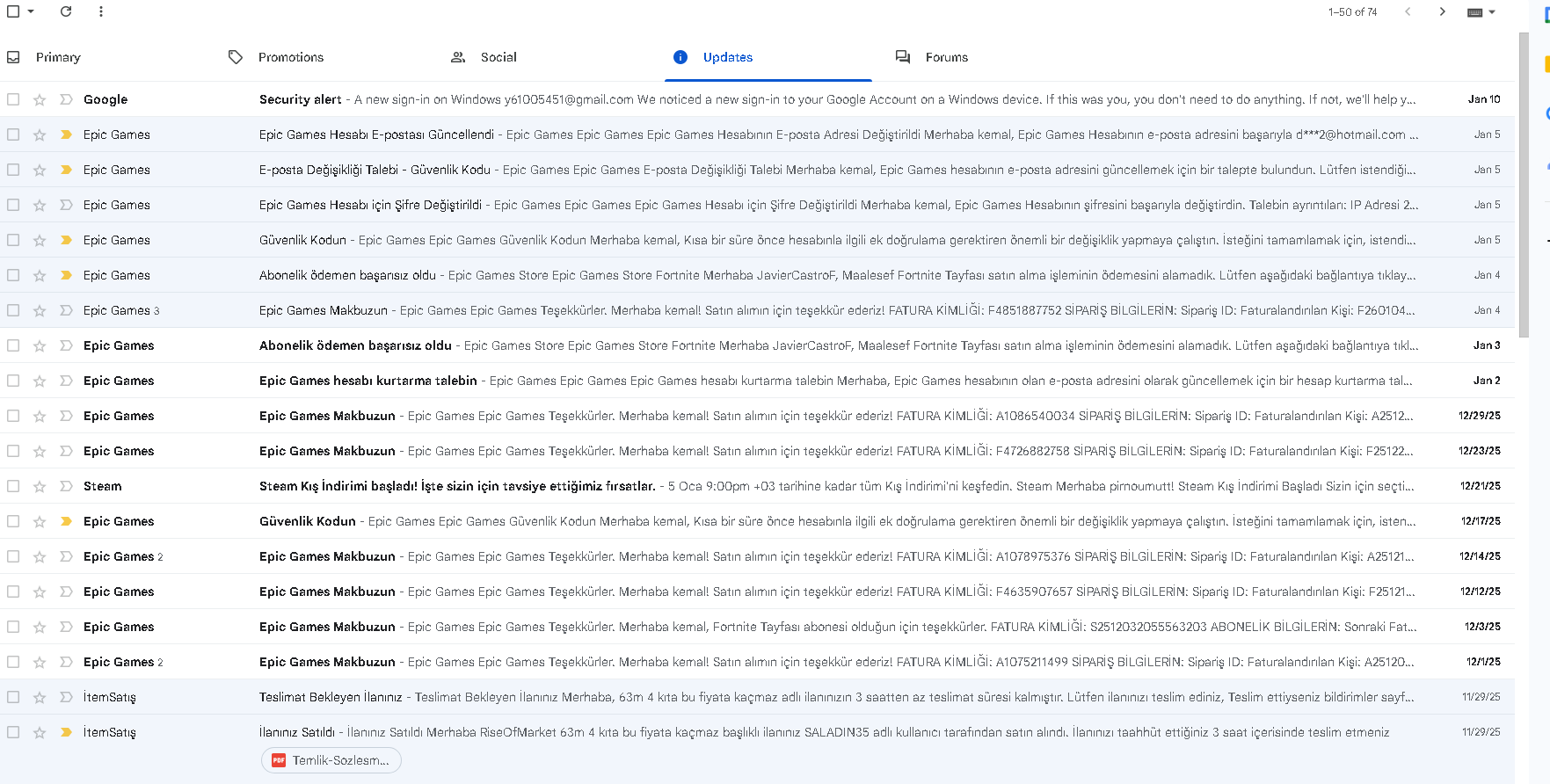Star the Google Security alert email
Screen dimensions: 1550x784
point(40,99)
